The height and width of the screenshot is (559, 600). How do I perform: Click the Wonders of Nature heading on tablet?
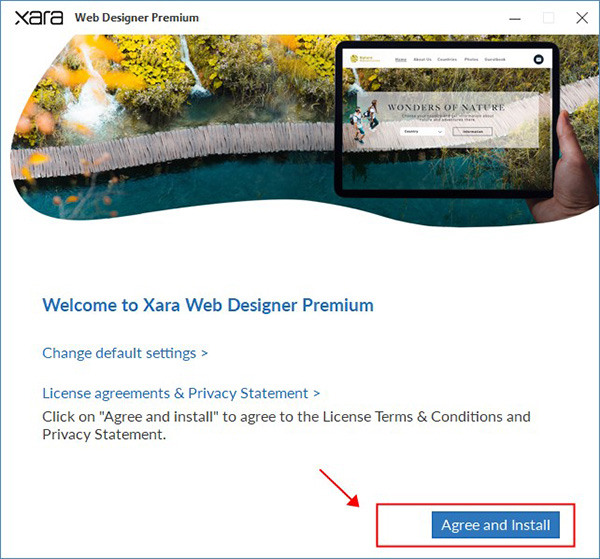(x=446, y=108)
